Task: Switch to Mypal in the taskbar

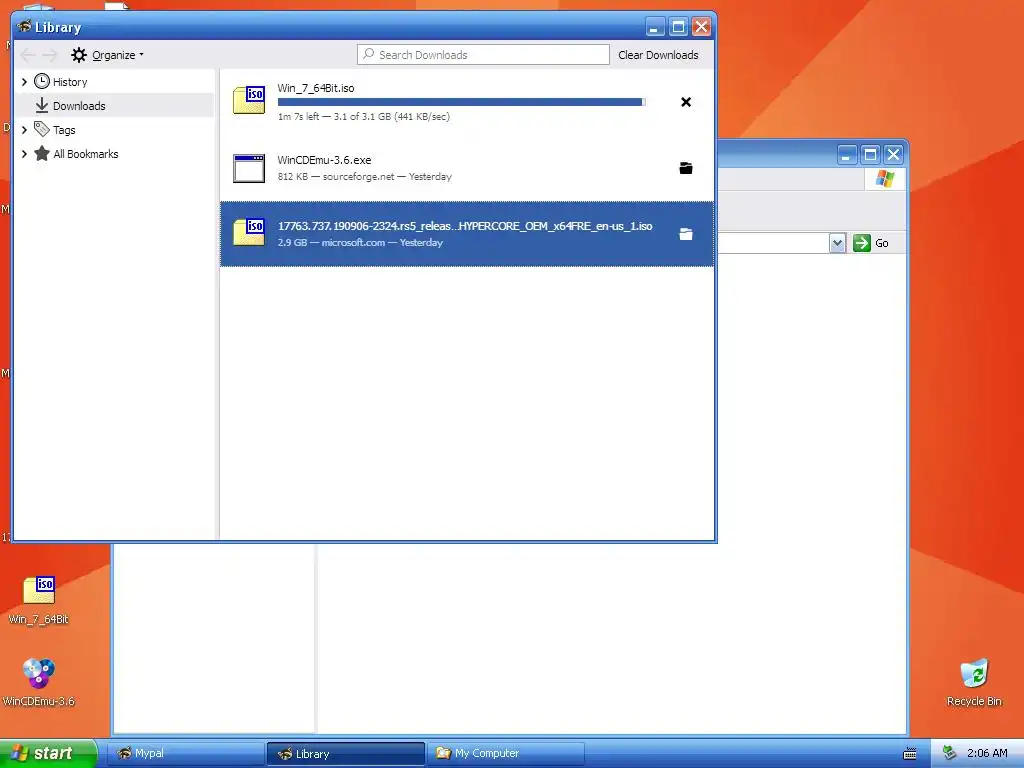Action: (x=185, y=754)
